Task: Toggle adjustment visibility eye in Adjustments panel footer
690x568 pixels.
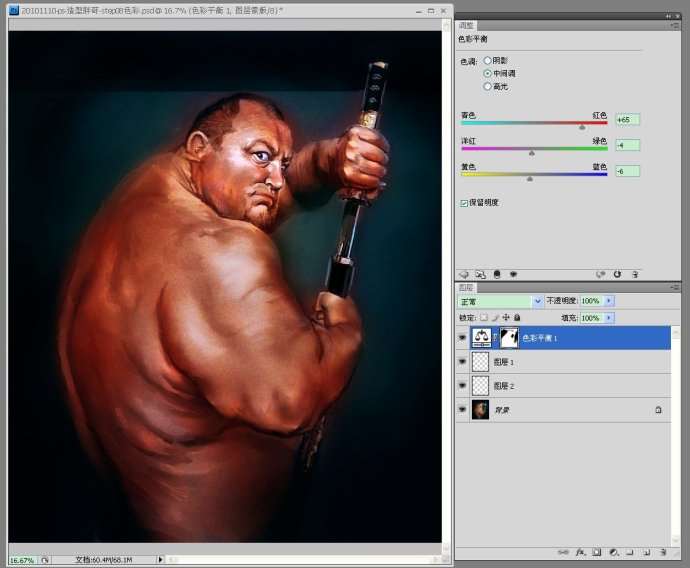Action: 513,275
